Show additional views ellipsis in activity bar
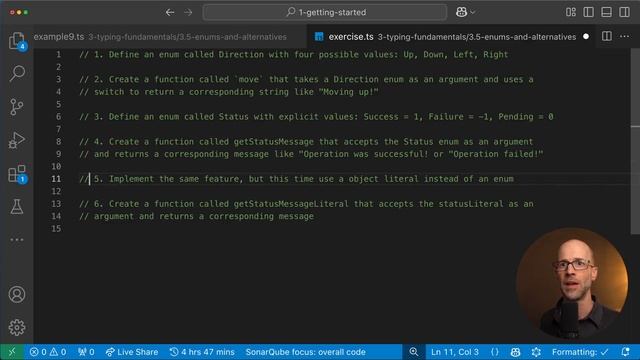This screenshot has height=360, width=640. [x=17, y=240]
